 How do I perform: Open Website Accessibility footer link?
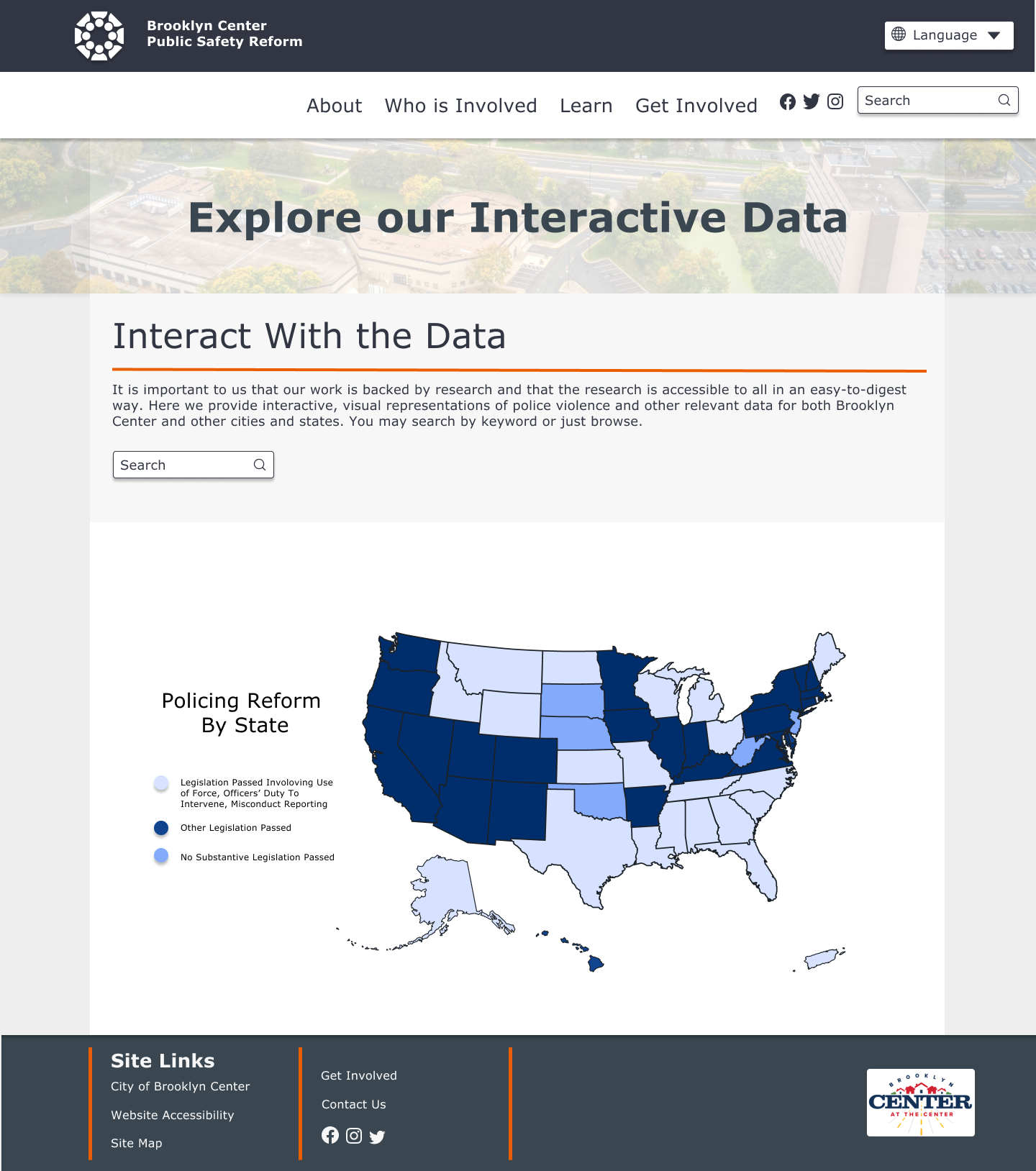point(173,1115)
